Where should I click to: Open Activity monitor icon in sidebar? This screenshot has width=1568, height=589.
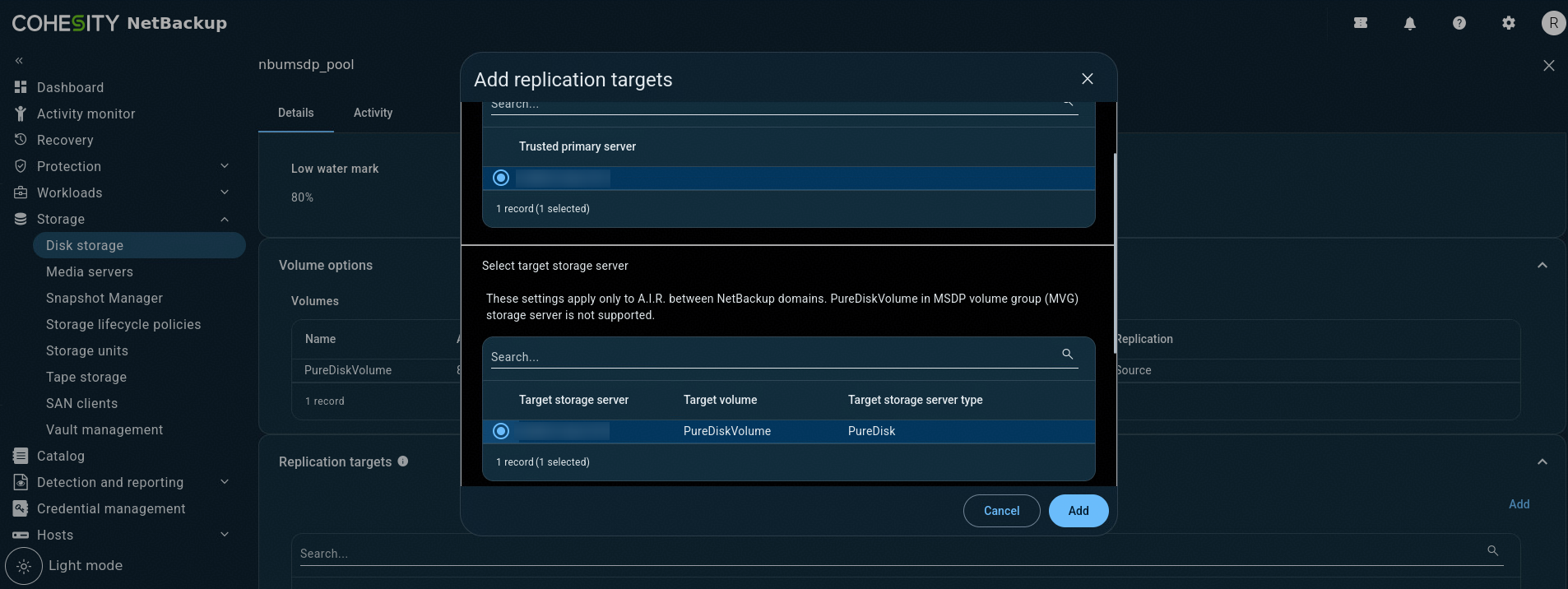pyautogui.click(x=21, y=114)
